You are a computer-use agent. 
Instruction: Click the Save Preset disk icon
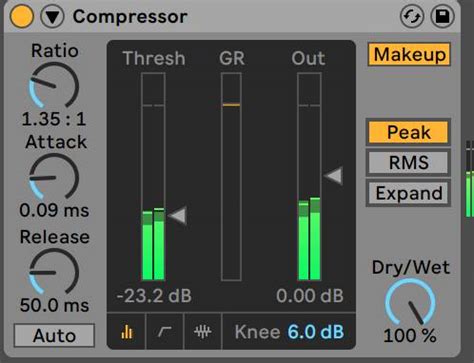[443, 16]
